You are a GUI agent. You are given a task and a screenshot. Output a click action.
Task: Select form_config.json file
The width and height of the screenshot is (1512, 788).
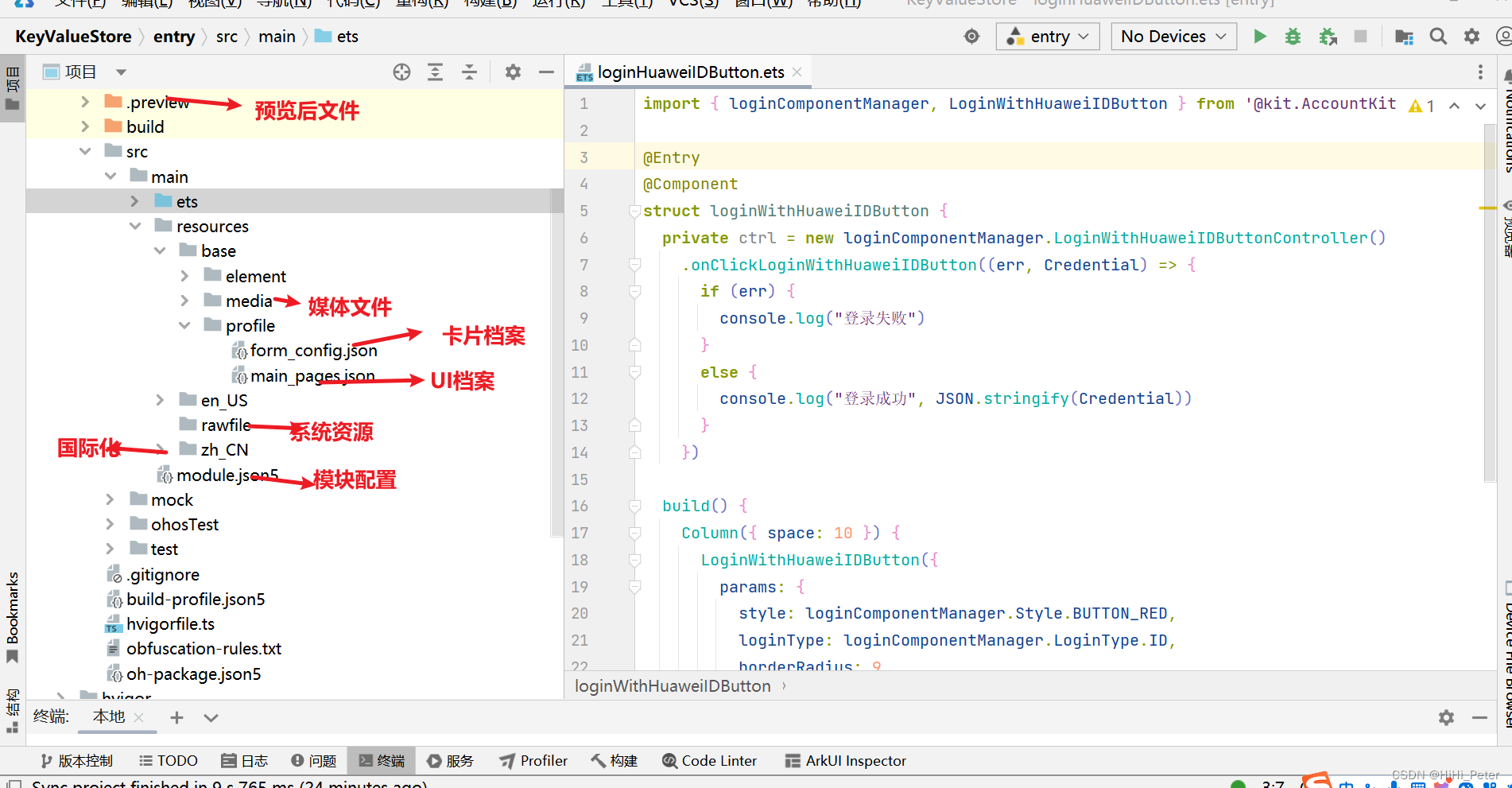(x=313, y=351)
